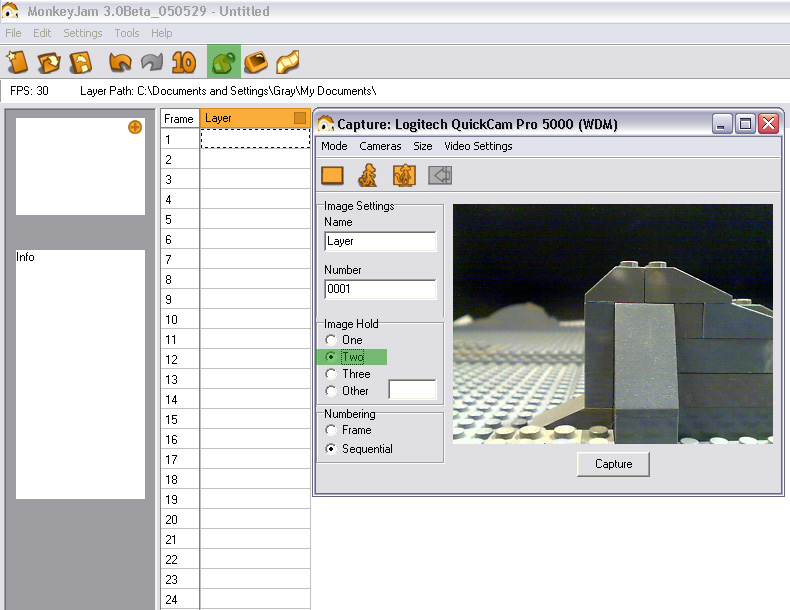Open the Cameras menu in Capture window
This screenshot has width=790, height=610.
[380, 146]
